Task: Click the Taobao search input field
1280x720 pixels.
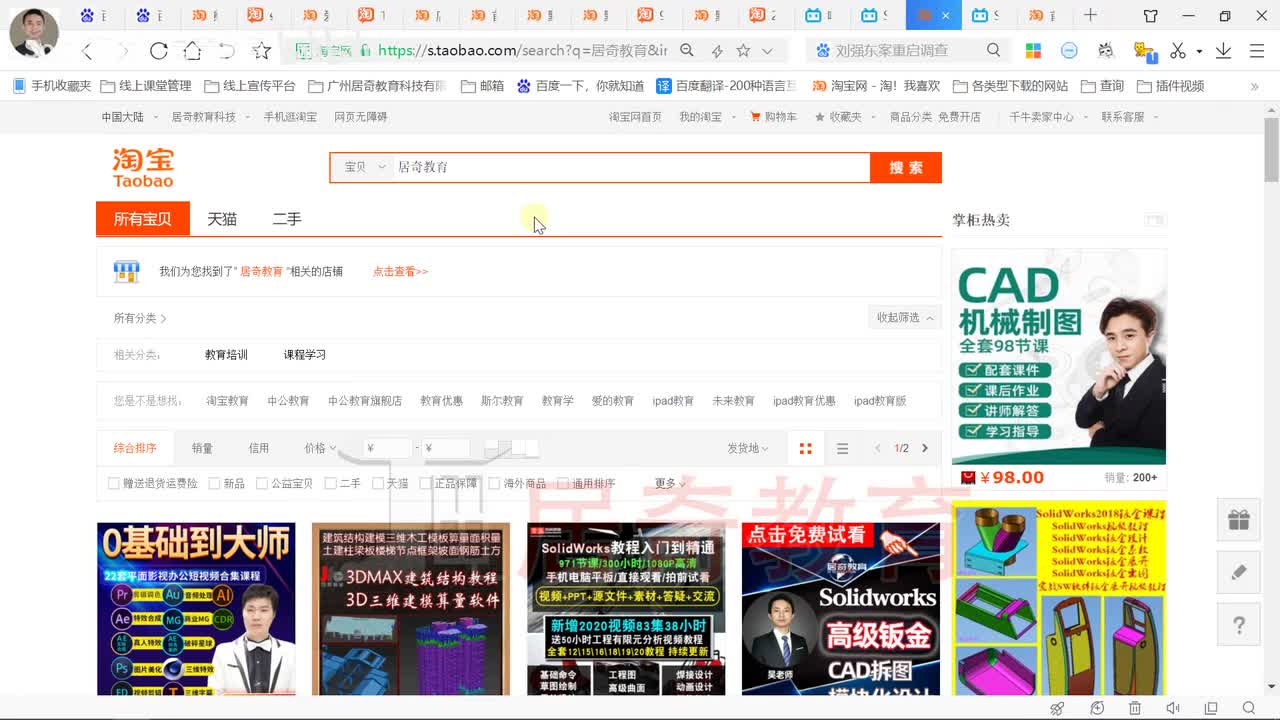Action: pos(630,167)
